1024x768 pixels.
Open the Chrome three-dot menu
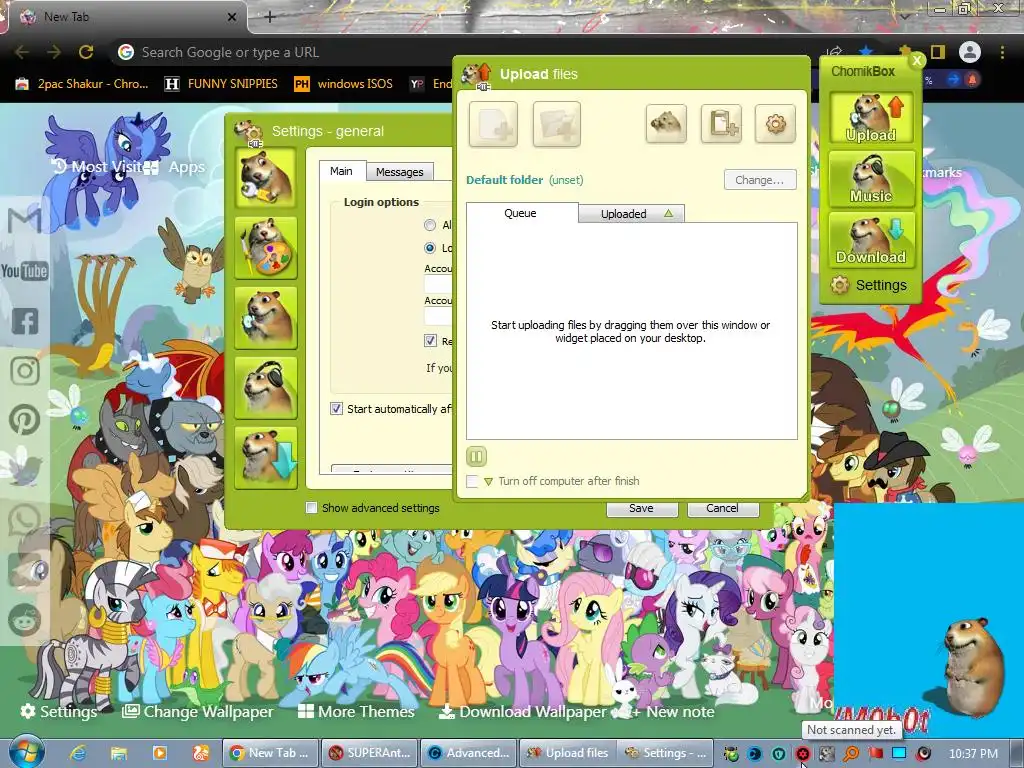click(x=1002, y=52)
